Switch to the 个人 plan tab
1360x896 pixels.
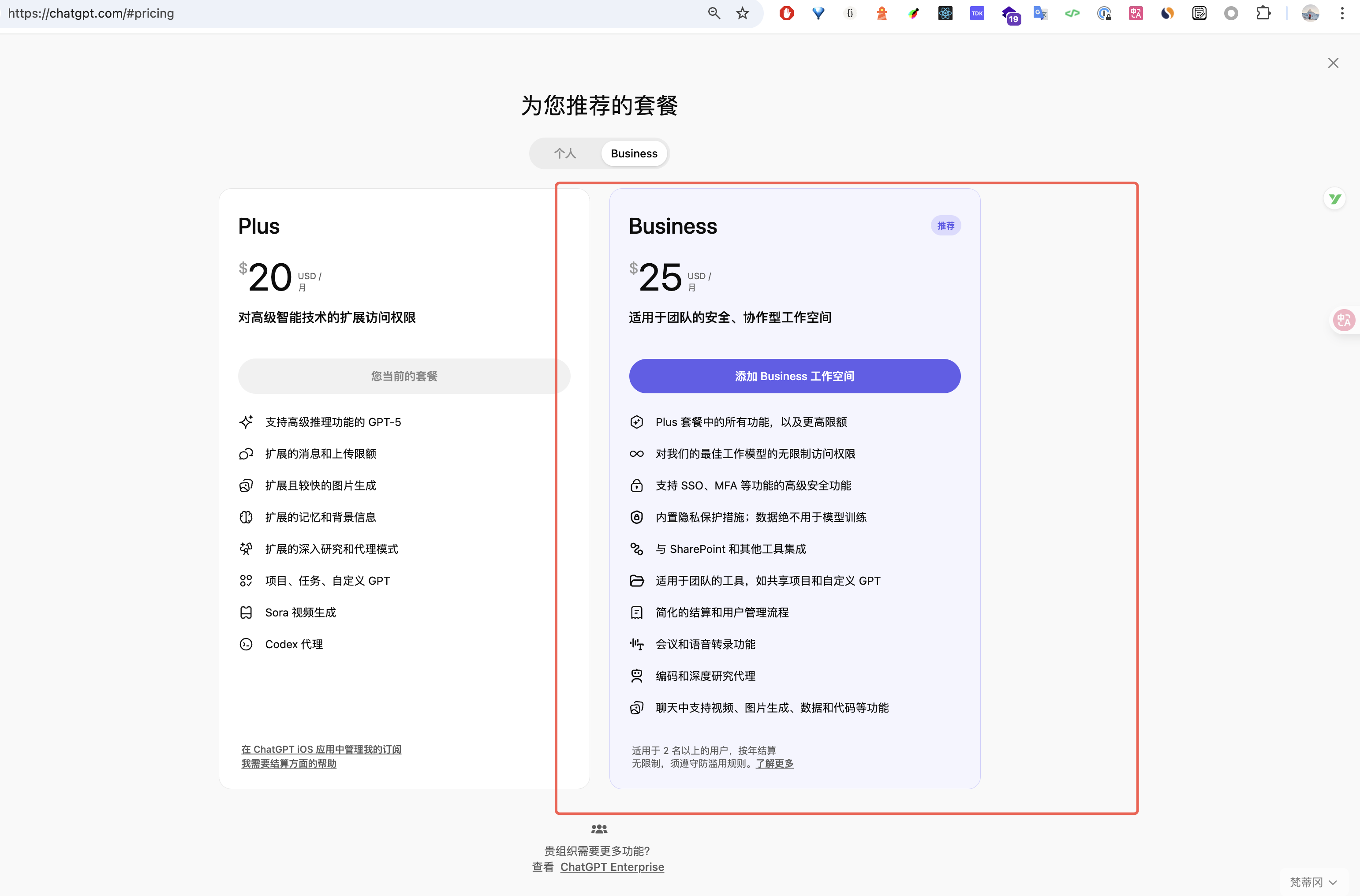(564, 153)
